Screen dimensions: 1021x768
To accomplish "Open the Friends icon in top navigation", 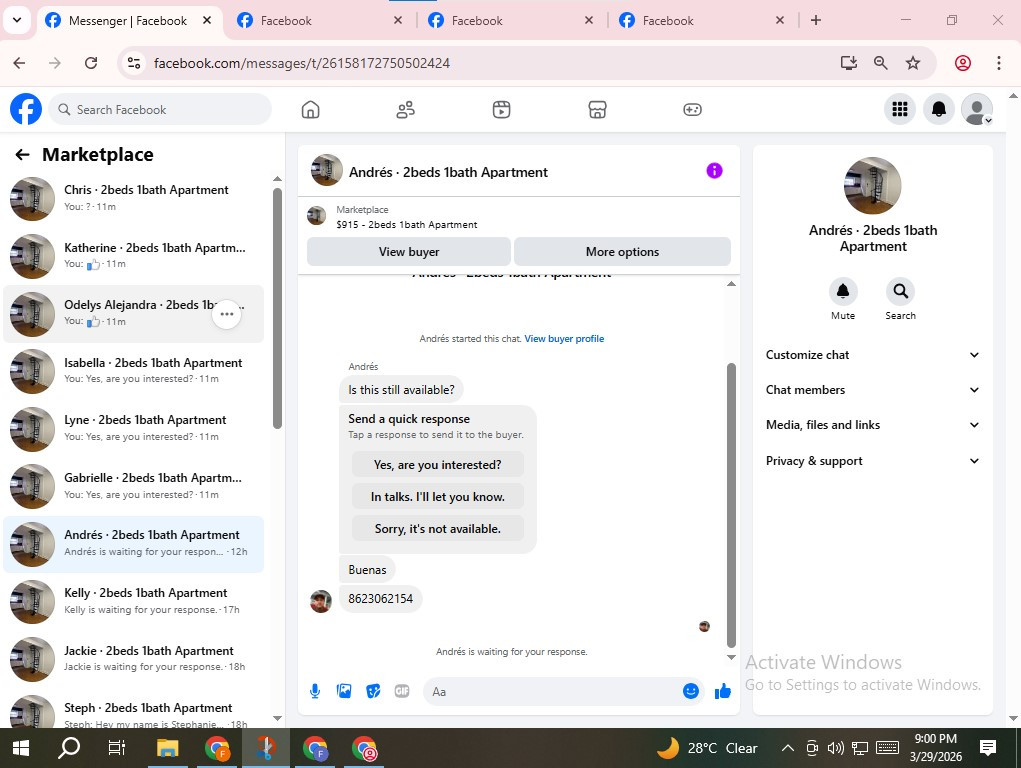I will tap(406, 109).
